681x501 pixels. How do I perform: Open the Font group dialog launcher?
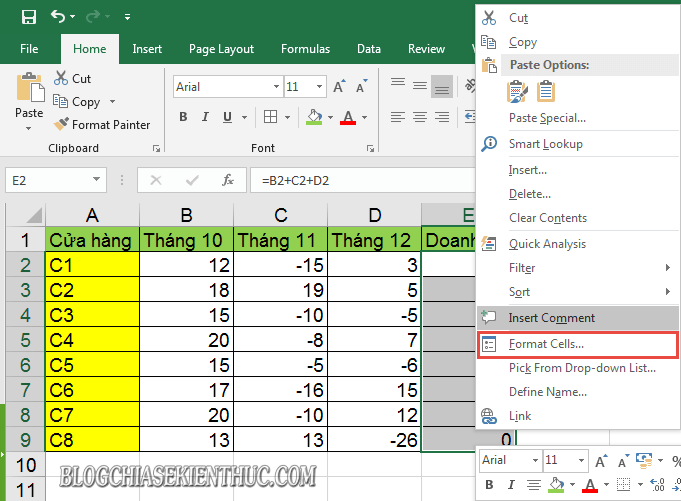point(370,148)
